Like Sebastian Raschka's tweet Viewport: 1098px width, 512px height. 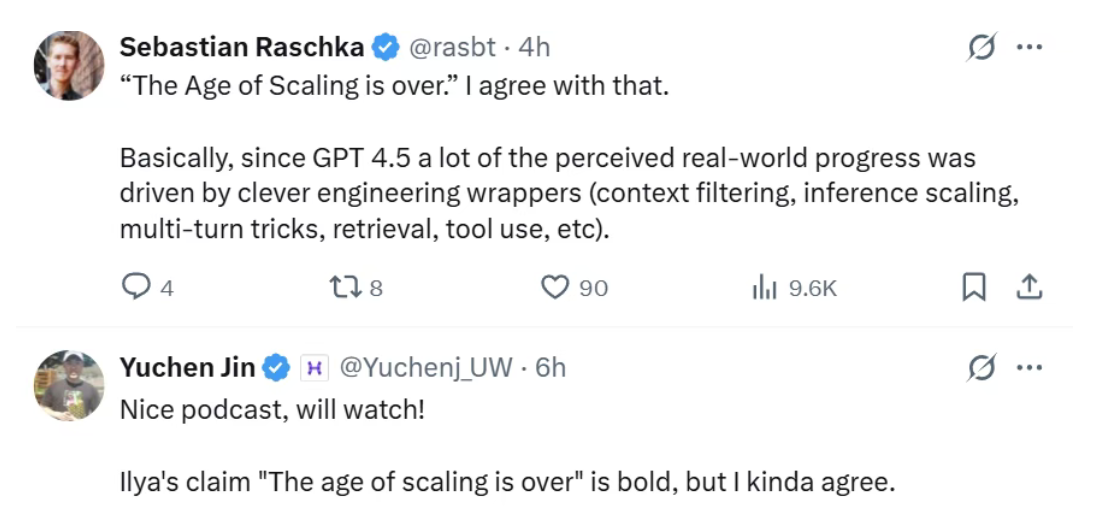pos(555,288)
